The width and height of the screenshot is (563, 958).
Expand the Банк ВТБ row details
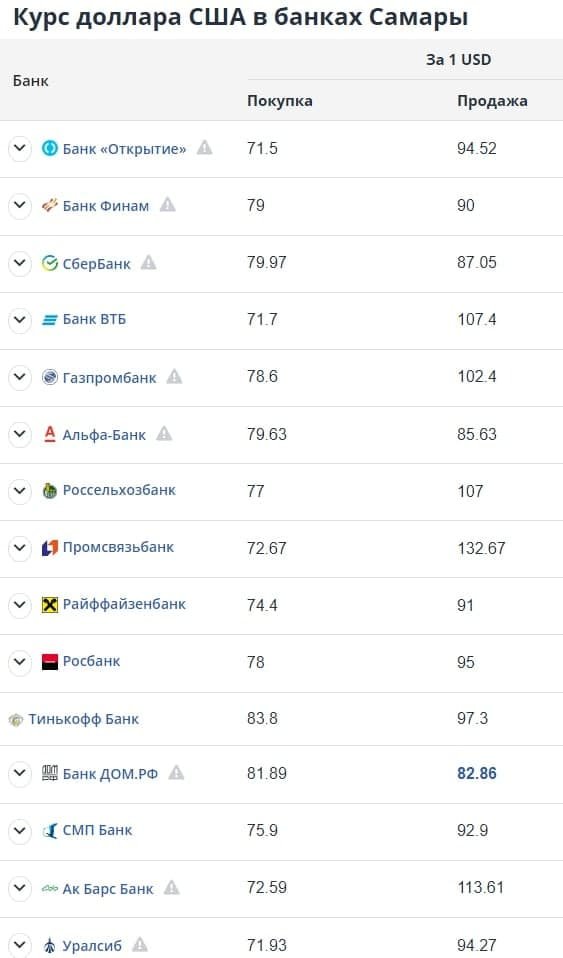point(20,320)
